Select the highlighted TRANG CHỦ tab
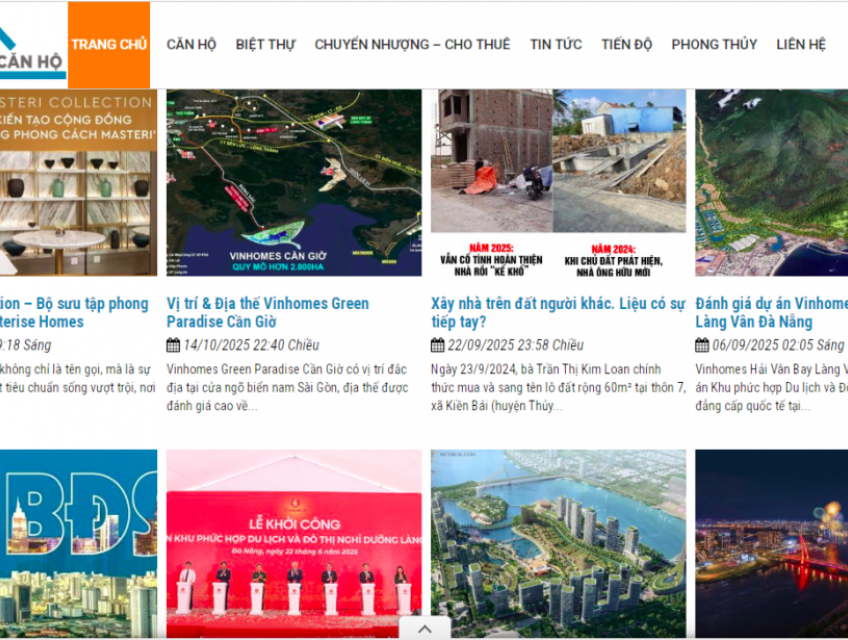Viewport: 848px width, 640px height. (x=109, y=44)
